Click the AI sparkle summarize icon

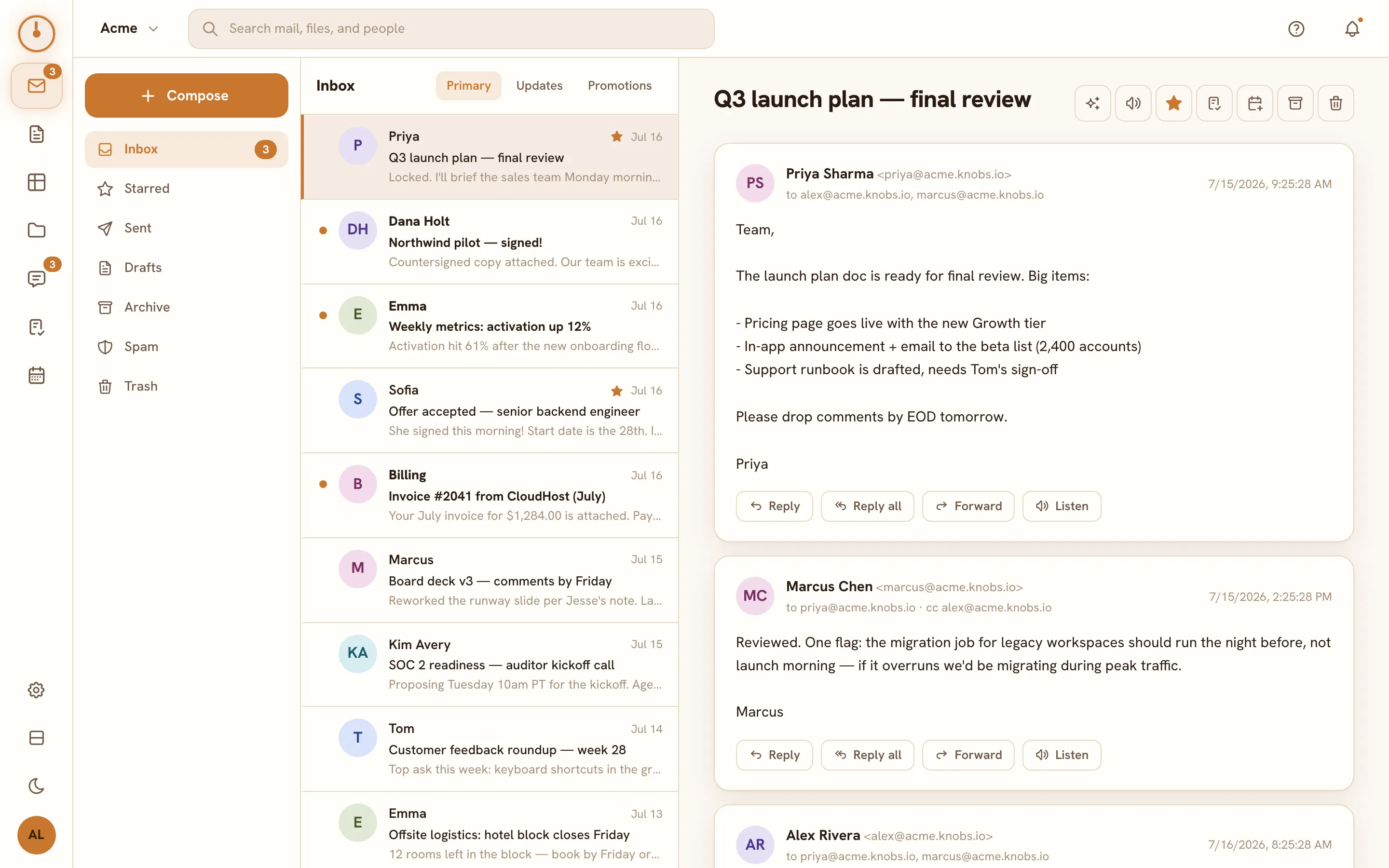click(1092, 103)
